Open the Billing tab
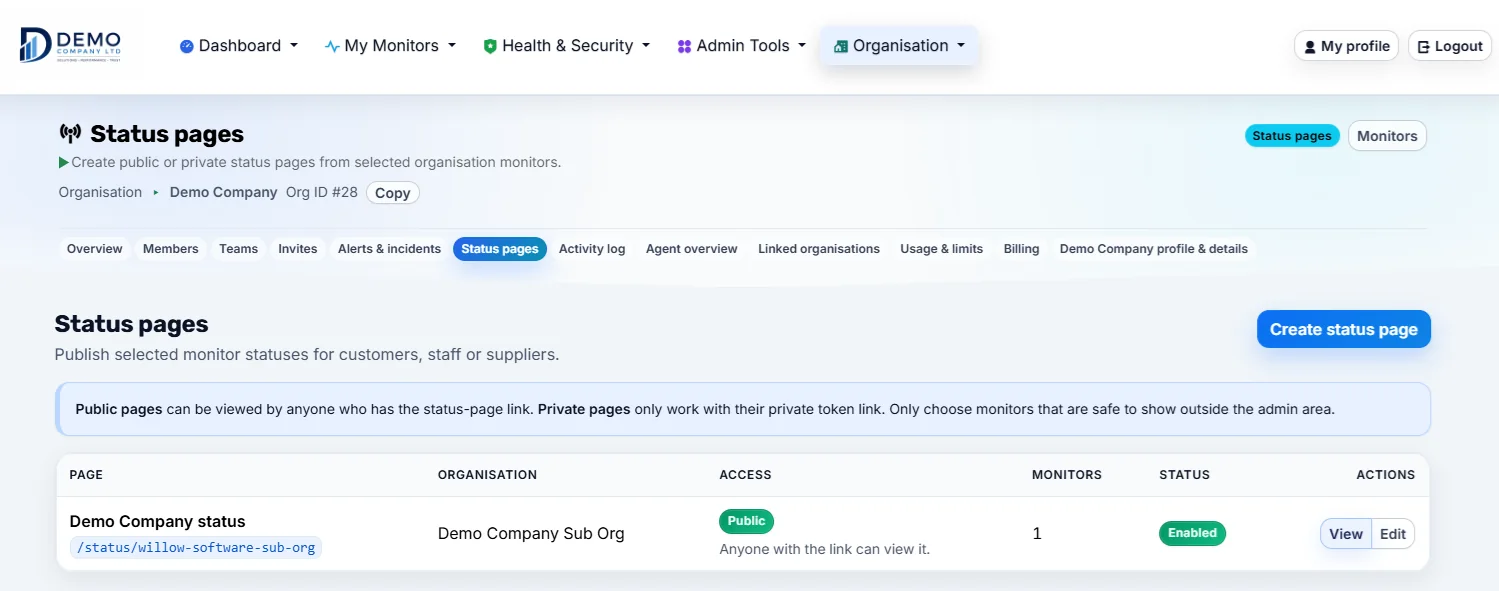 [x=1021, y=249]
